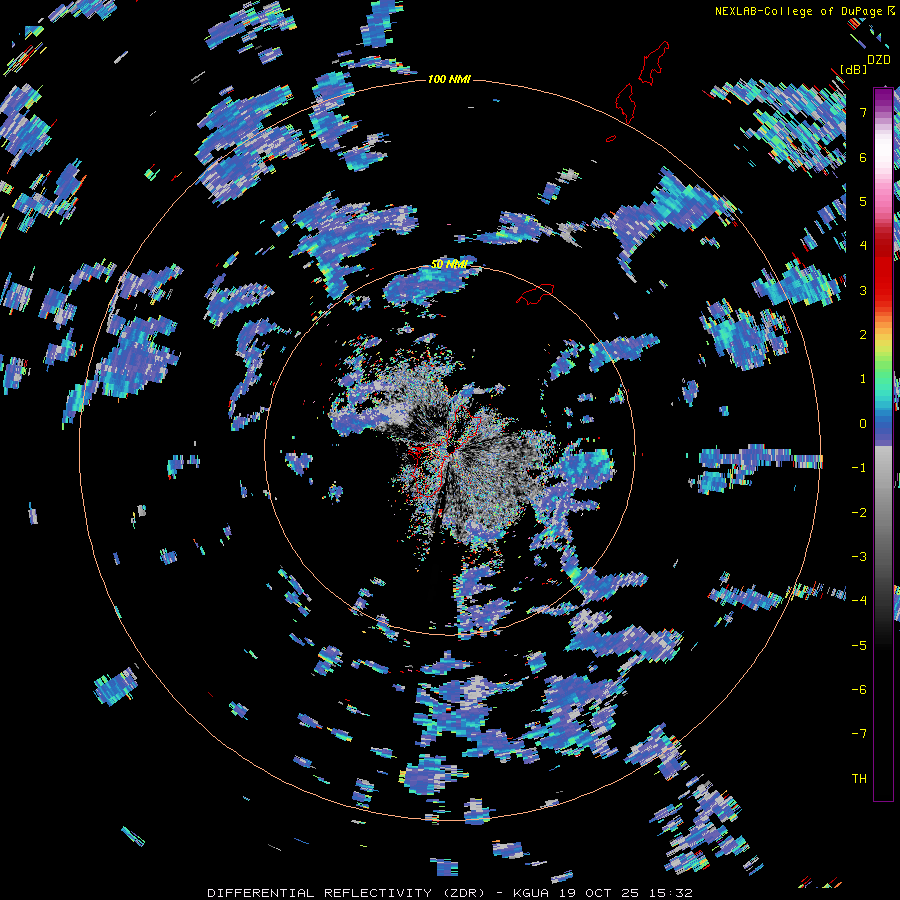Click the TH threshold label on scale
This screenshot has height=900, width=900.
859,779
